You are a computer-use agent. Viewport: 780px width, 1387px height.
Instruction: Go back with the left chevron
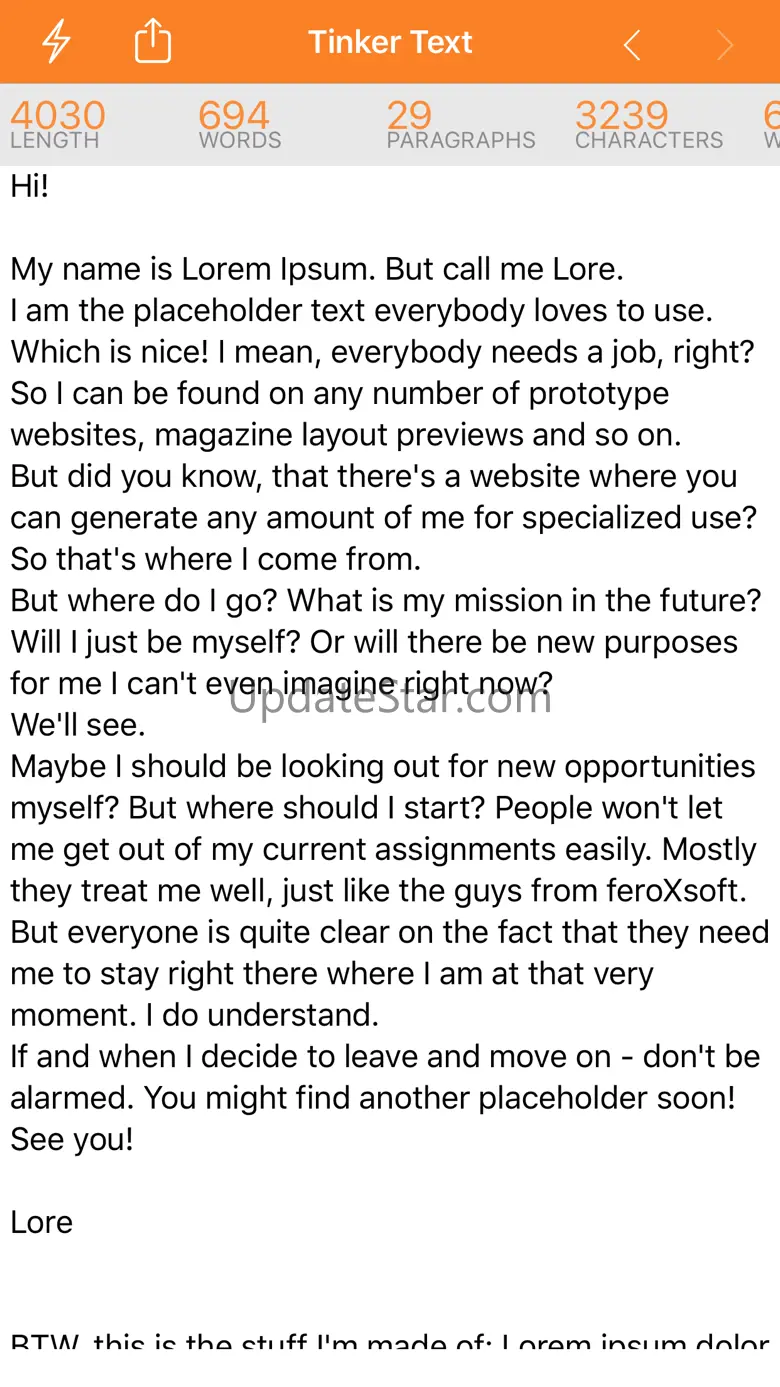(631, 45)
